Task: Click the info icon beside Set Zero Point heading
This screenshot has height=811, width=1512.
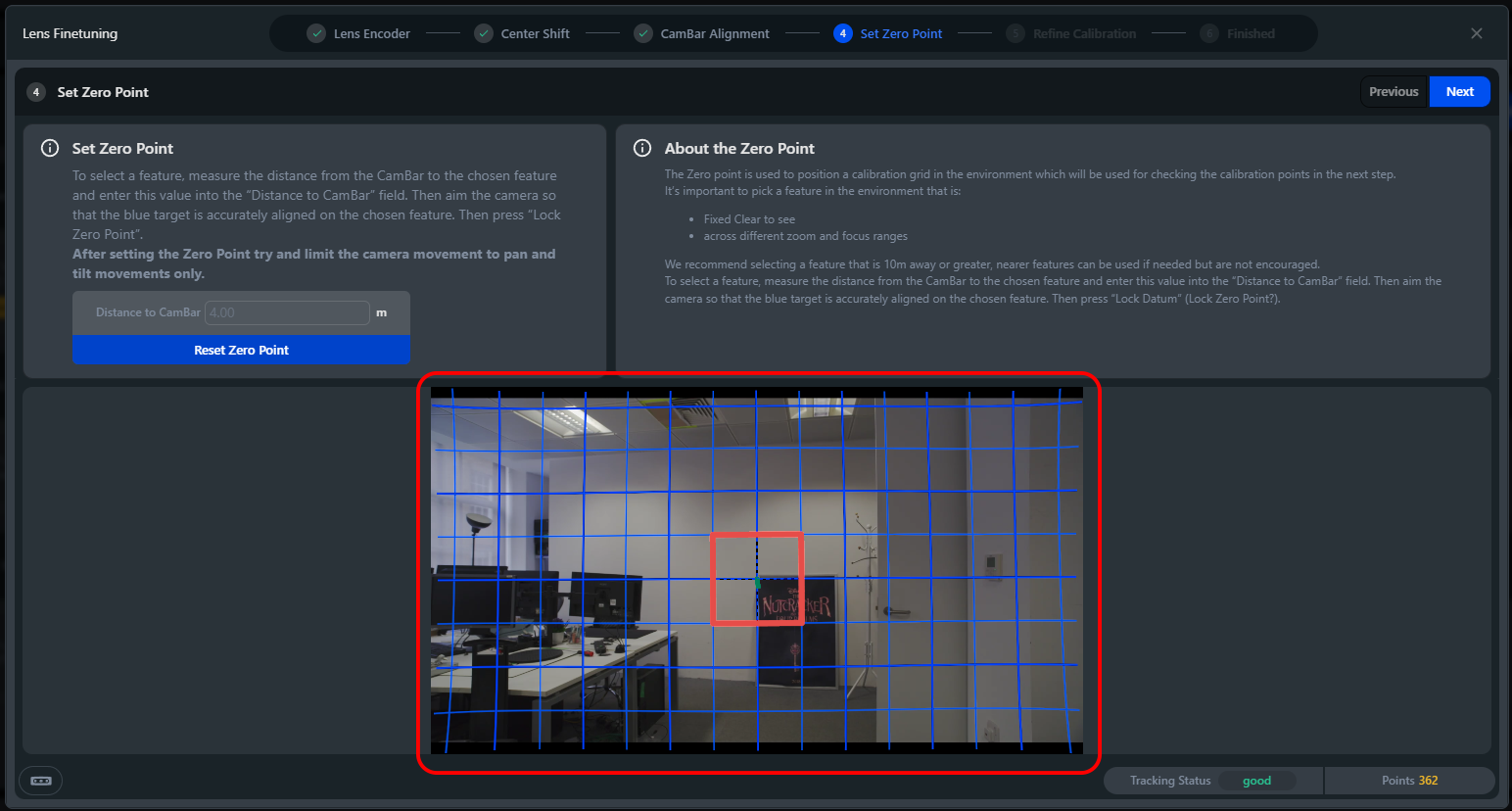Action: pos(50,148)
